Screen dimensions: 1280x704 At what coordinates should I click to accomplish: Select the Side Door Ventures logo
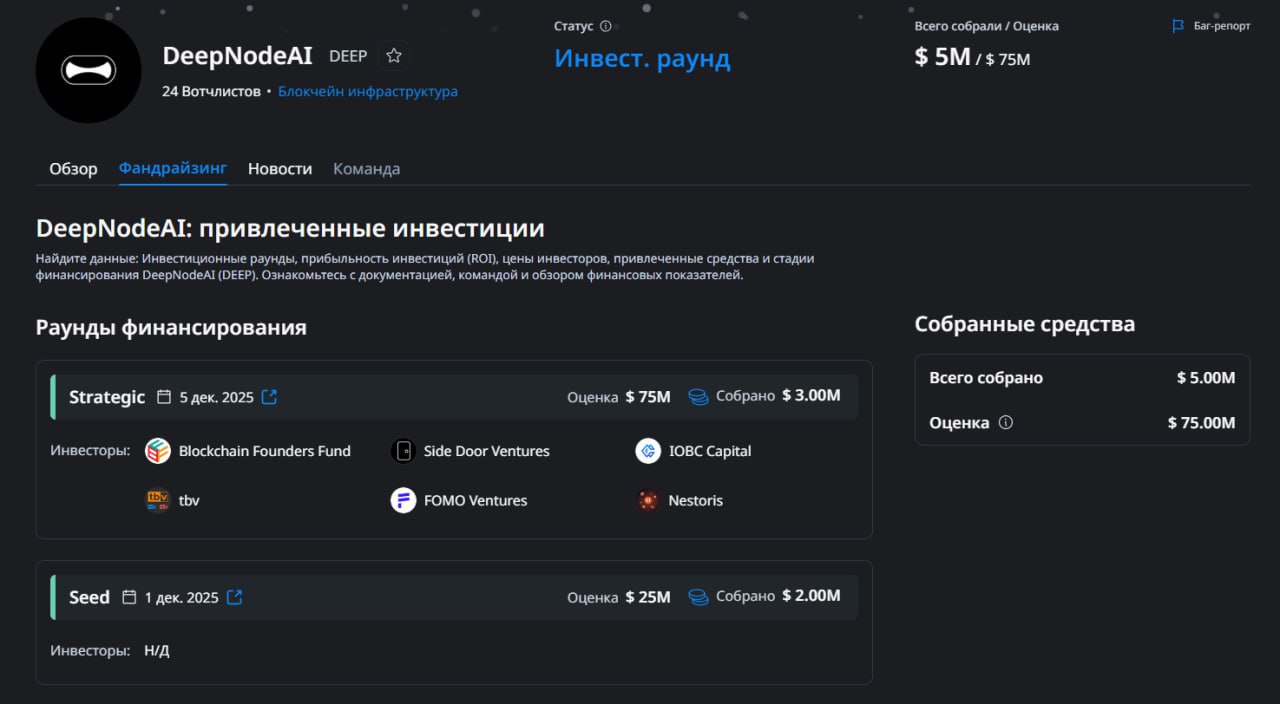tap(403, 451)
